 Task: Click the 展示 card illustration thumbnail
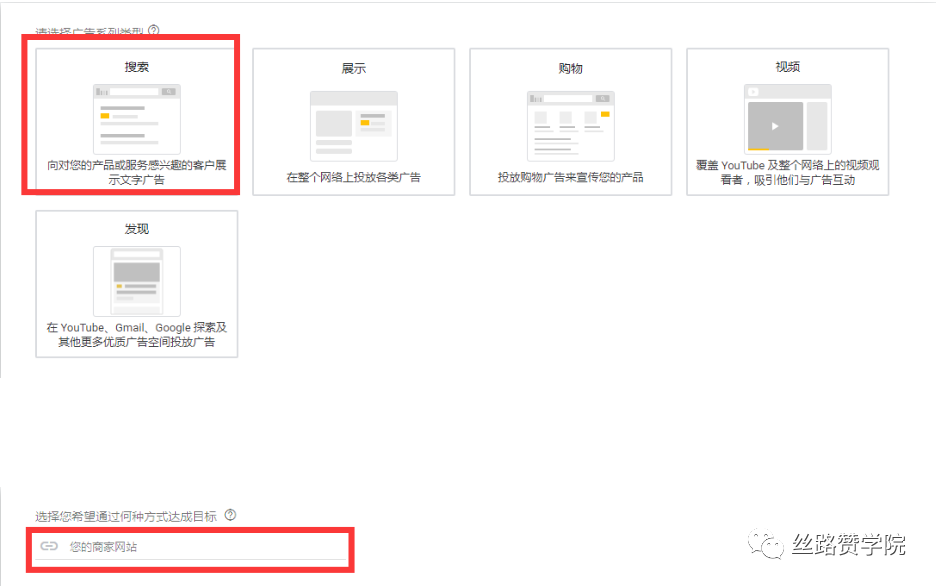(x=353, y=126)
